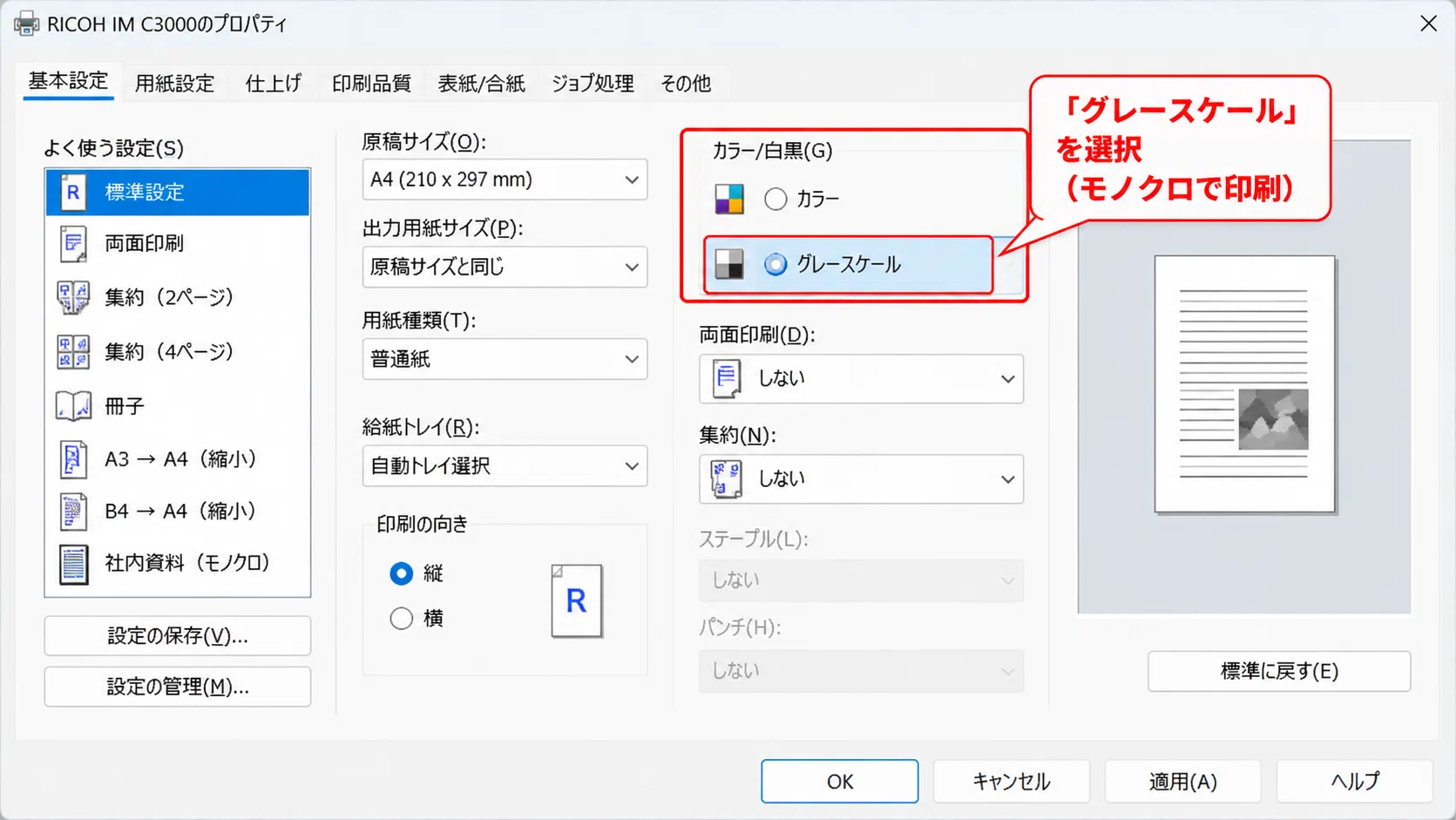The image size is (1456, 820).
Task: Click the OK button
Action: coord(840,782)
